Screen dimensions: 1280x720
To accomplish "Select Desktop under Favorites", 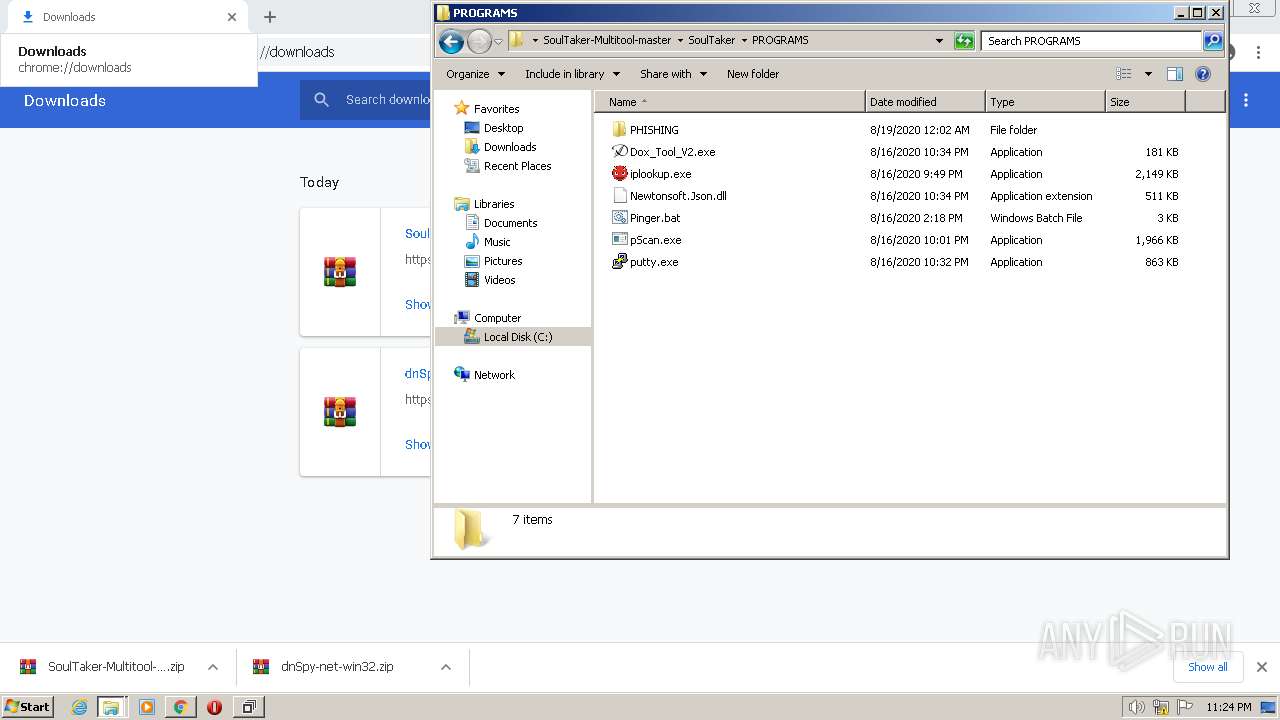I will pyautogui.click(x=503, y=128).
